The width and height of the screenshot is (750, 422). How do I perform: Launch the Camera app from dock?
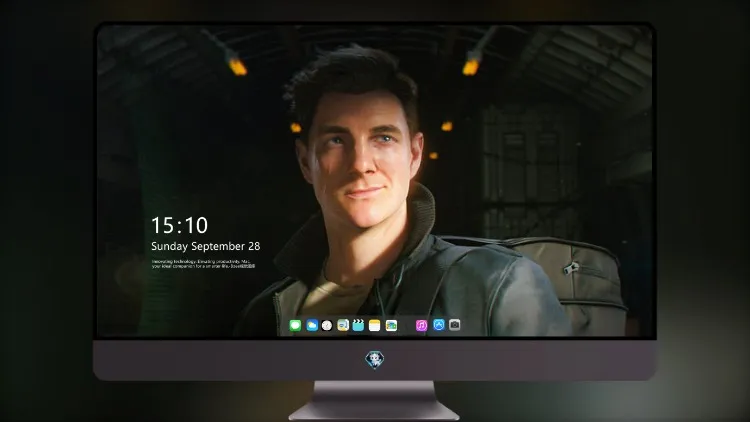click(454, 325)
